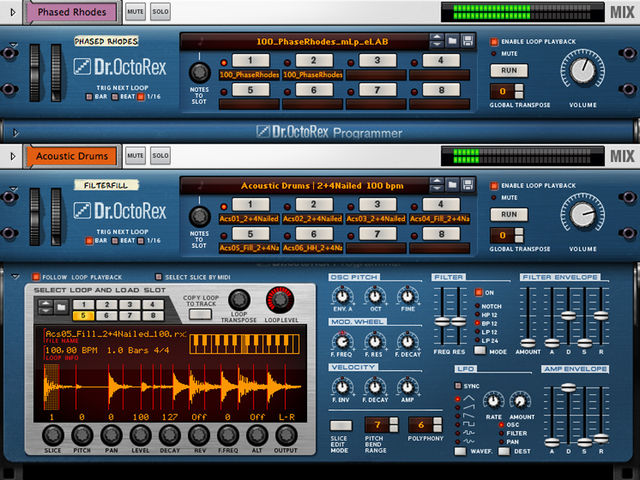Viewport: 640px width, 480px height.
Task: Solo the Acoustic Drums channel
Action: [160, 156]
